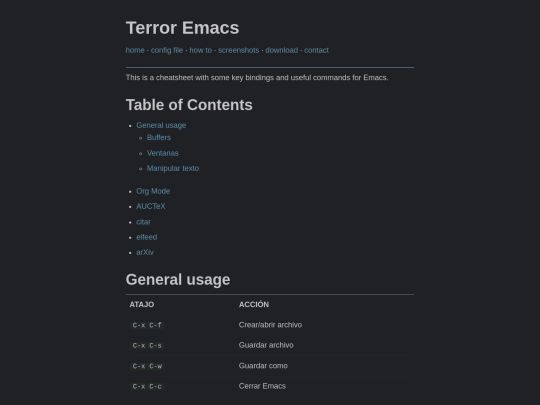Image resolution: width=540 pixels, height=405 pixels.
Task: Open the download link
Action: point(281,50)
